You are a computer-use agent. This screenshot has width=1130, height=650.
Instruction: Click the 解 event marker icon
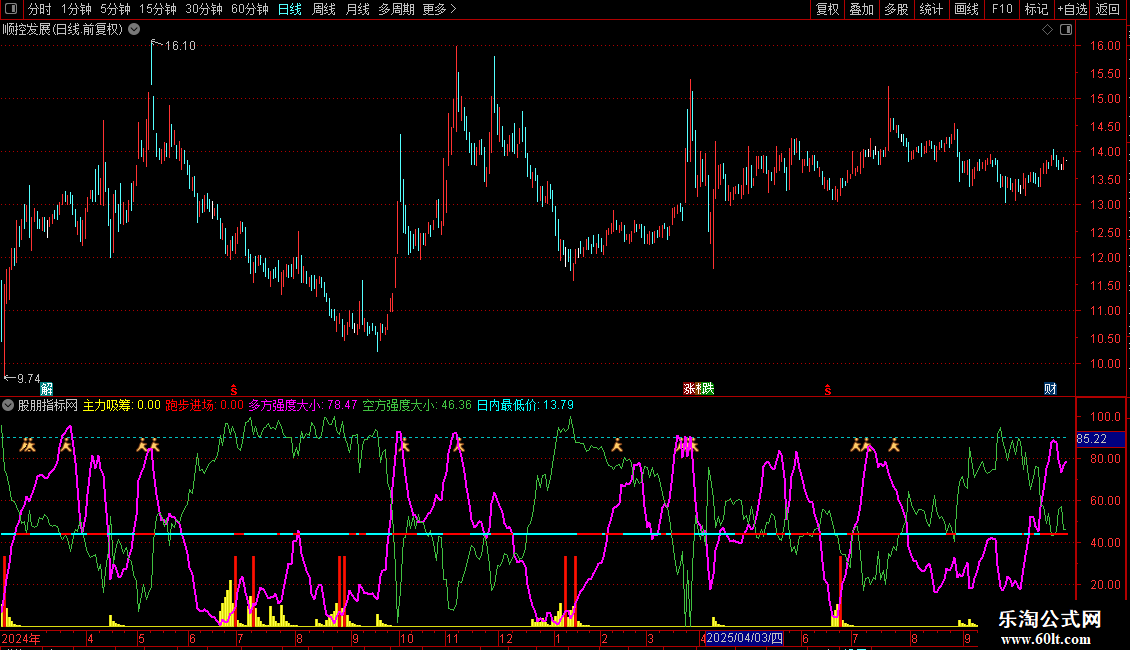pyautogui.click(x=46, y=389)
